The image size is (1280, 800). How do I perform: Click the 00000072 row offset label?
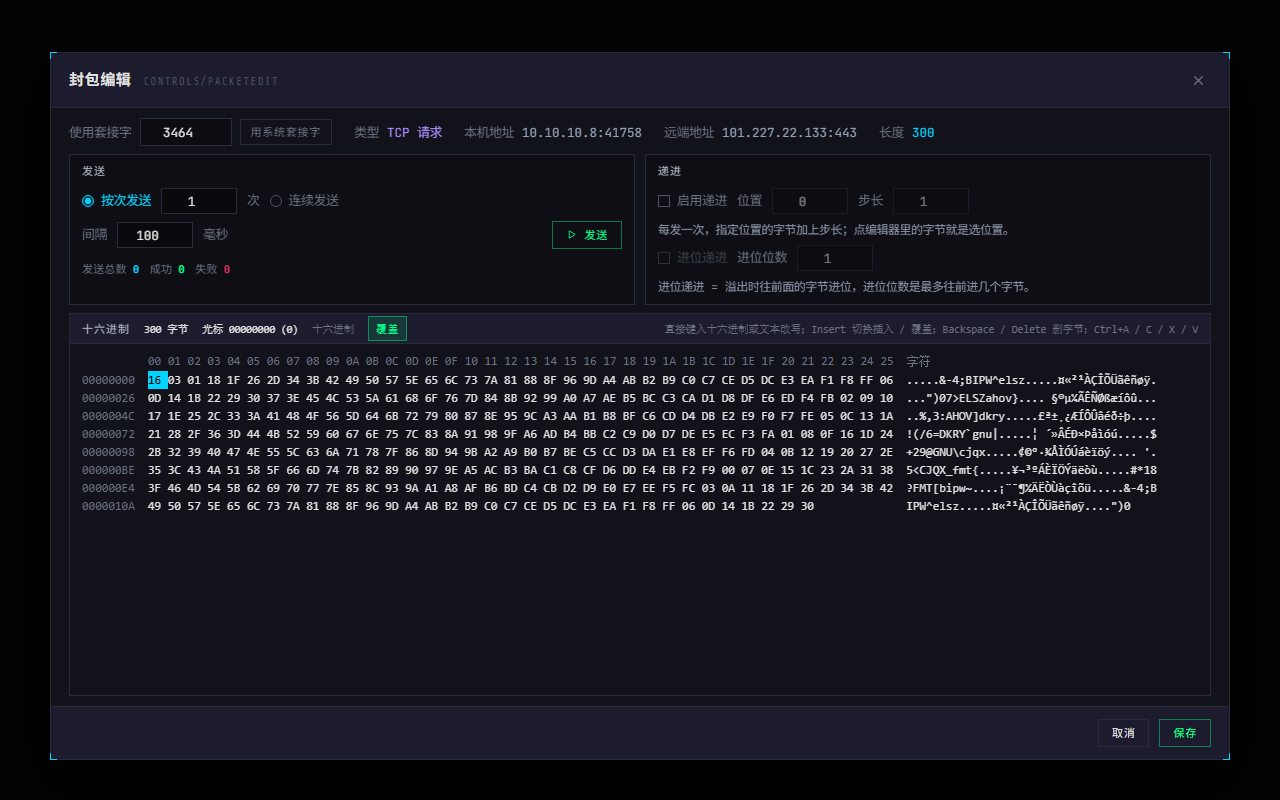click(x=108, y=434)
